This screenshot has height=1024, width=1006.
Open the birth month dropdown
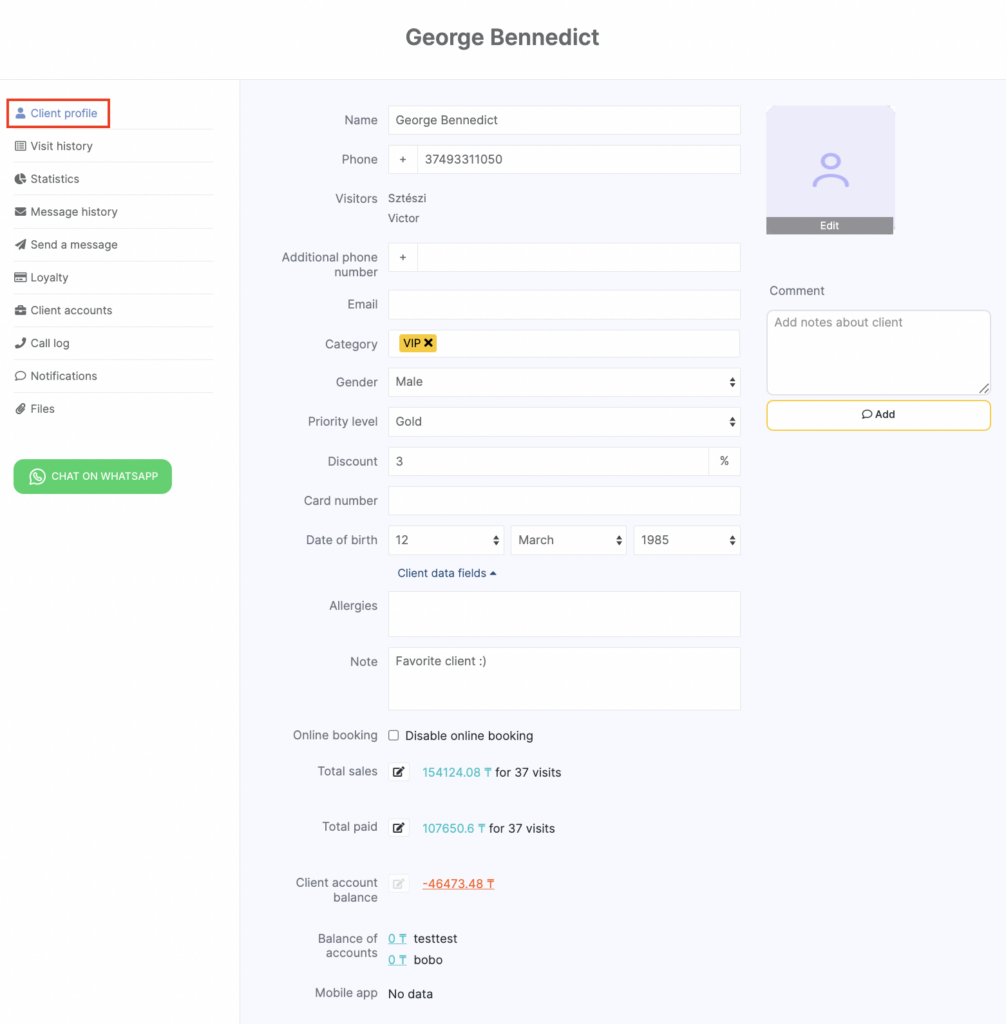pos(568,540)
